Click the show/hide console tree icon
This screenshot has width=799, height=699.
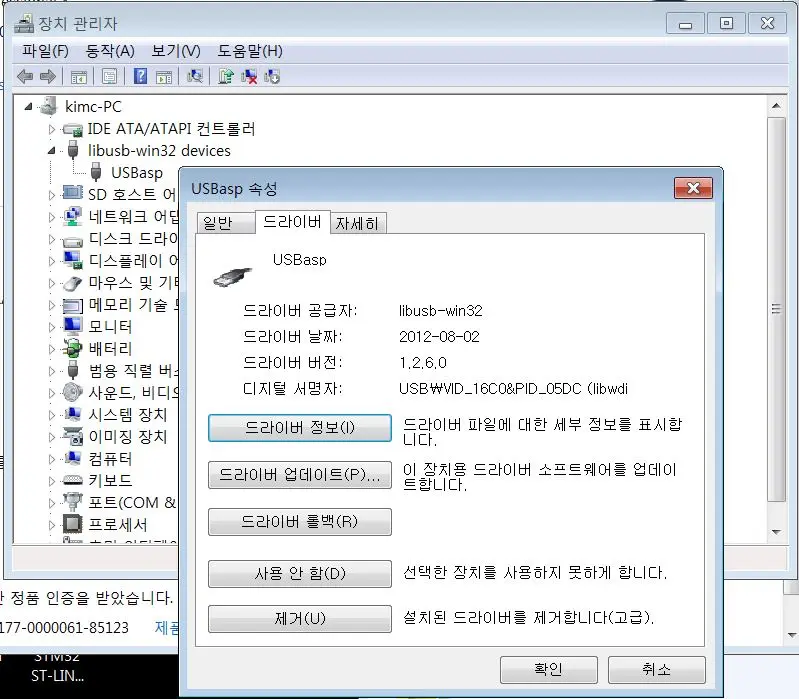78,77
